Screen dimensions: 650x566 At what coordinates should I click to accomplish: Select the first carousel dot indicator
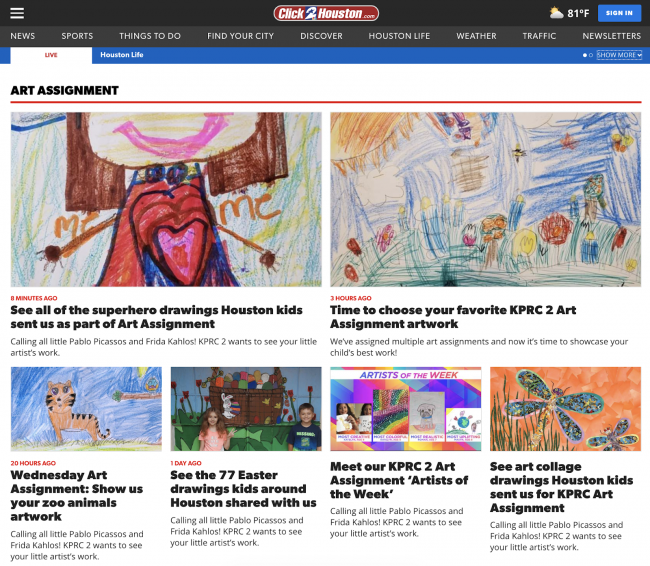click(x=585, y=55)
